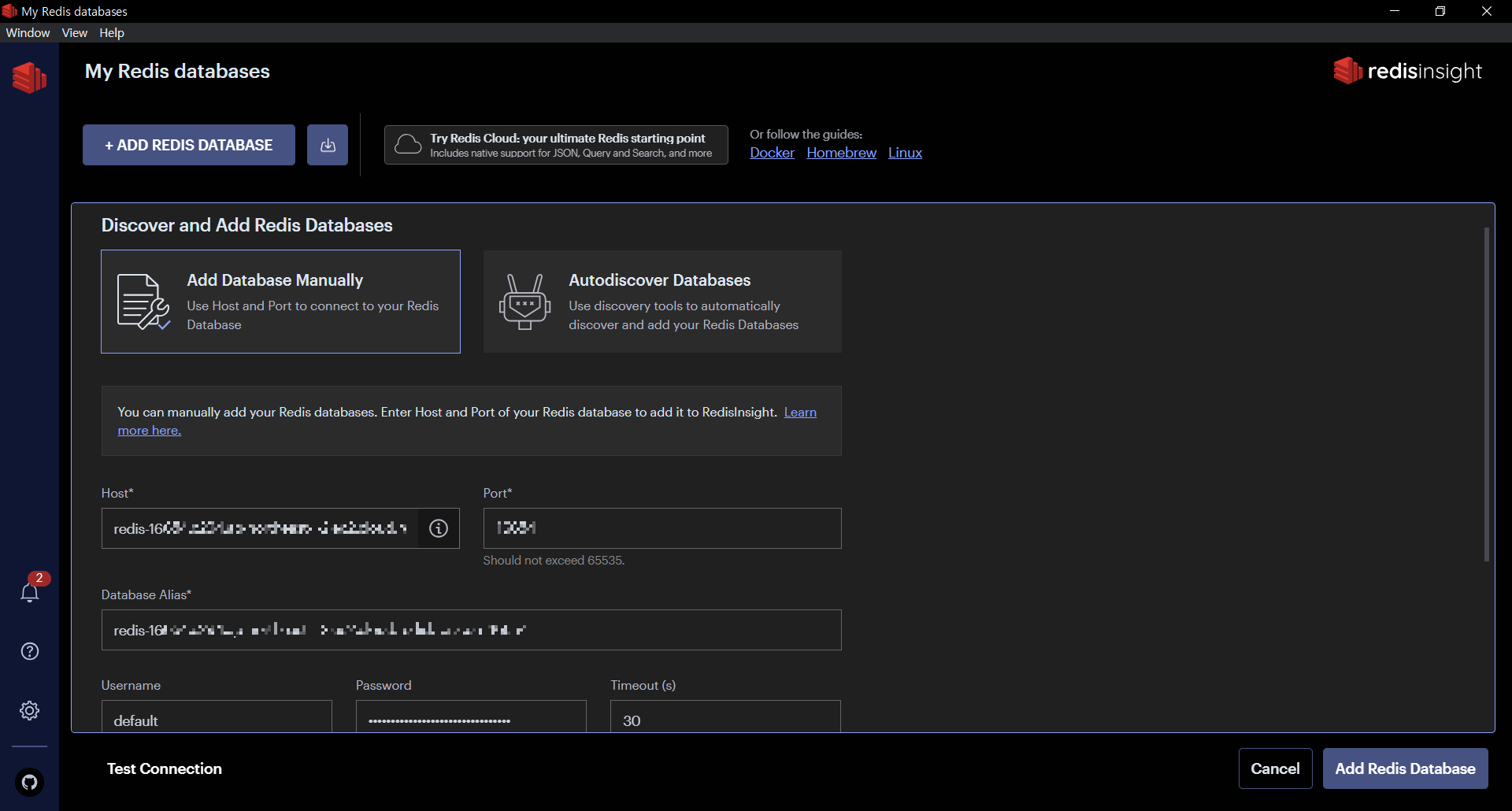
Task: Open the GitHub icon link
Action: [x=30, y=782]
